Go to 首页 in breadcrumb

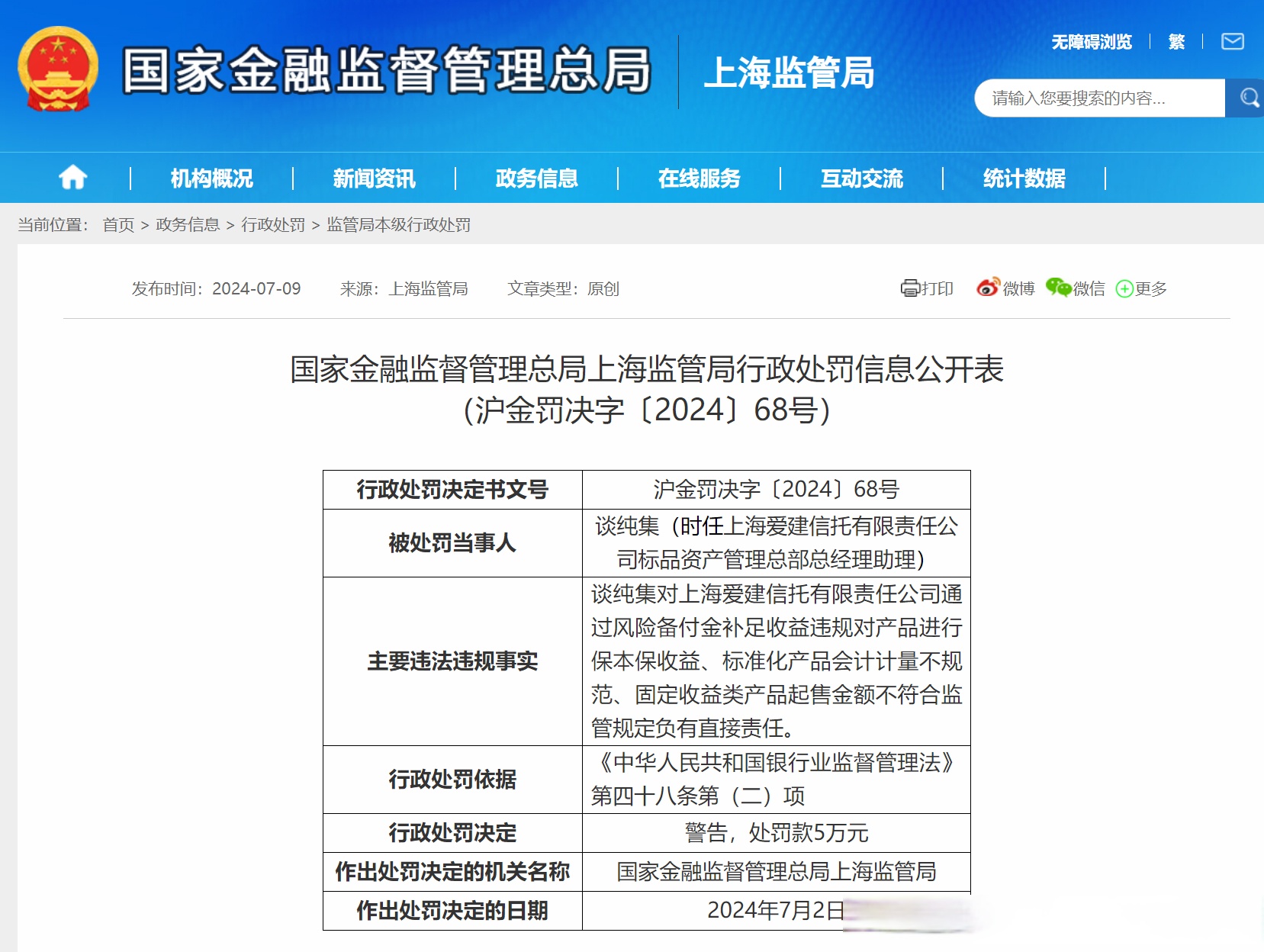point(118,224)
